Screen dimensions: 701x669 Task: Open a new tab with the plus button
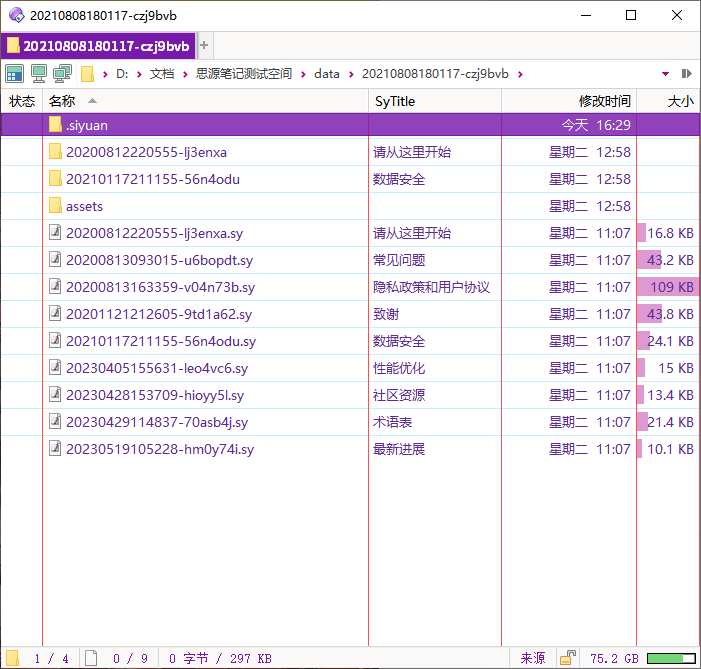point(205,46)
